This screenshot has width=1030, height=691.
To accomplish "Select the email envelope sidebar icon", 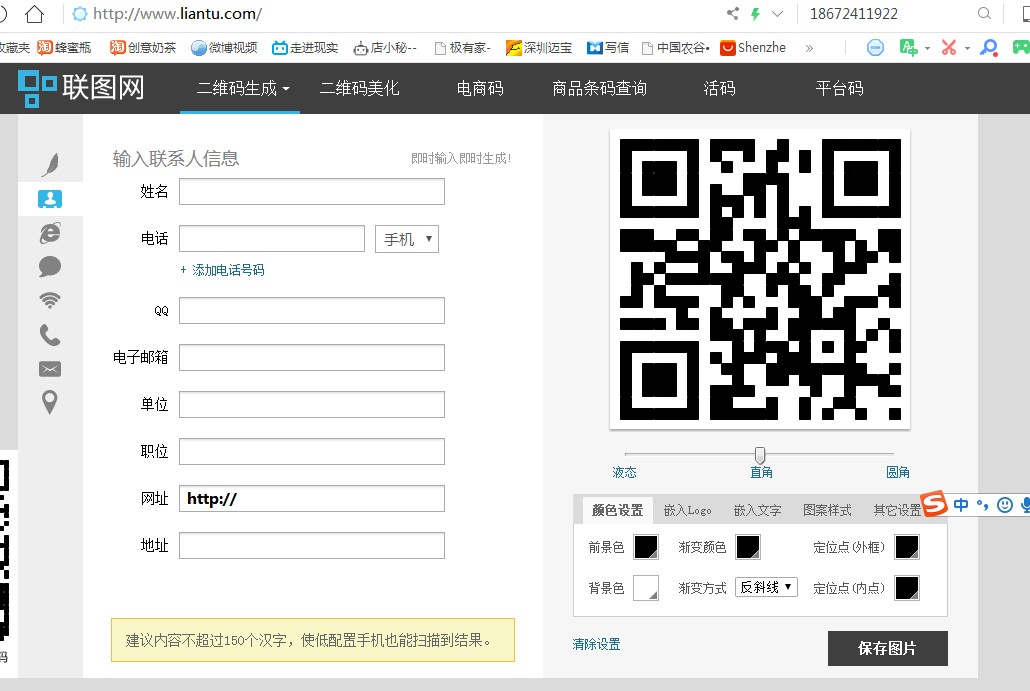I will coord(50,369).
